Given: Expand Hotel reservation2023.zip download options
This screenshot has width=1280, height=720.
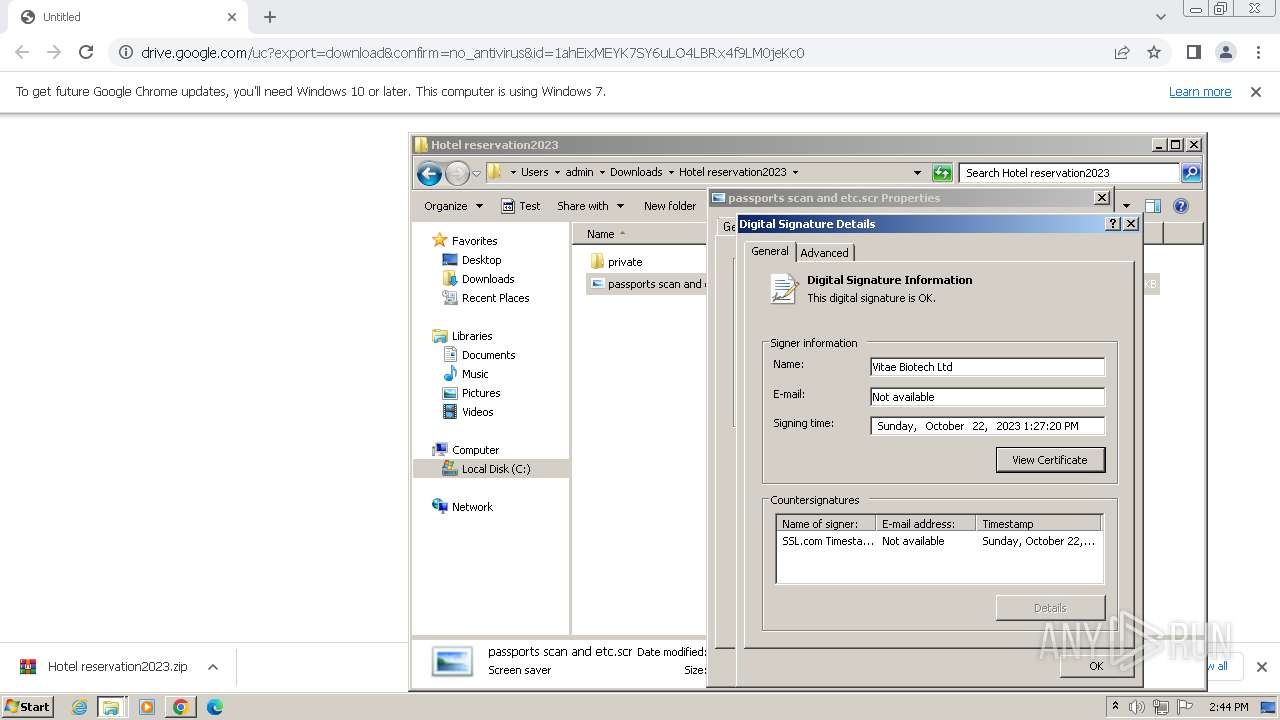Looking at the screenshot, I should click(212, 667).
